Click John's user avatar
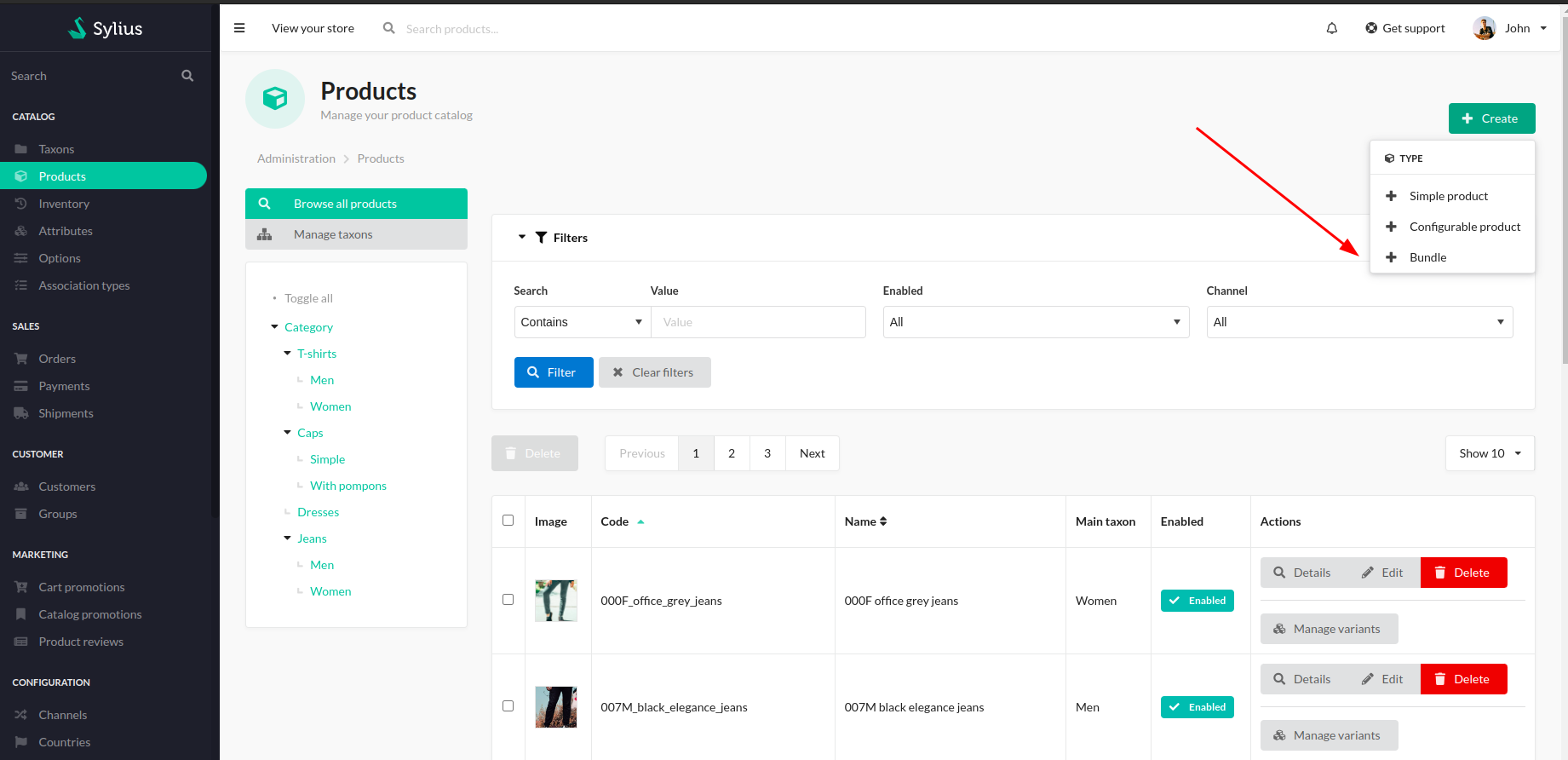1568x760 pixels. [x=1484, y=28]
